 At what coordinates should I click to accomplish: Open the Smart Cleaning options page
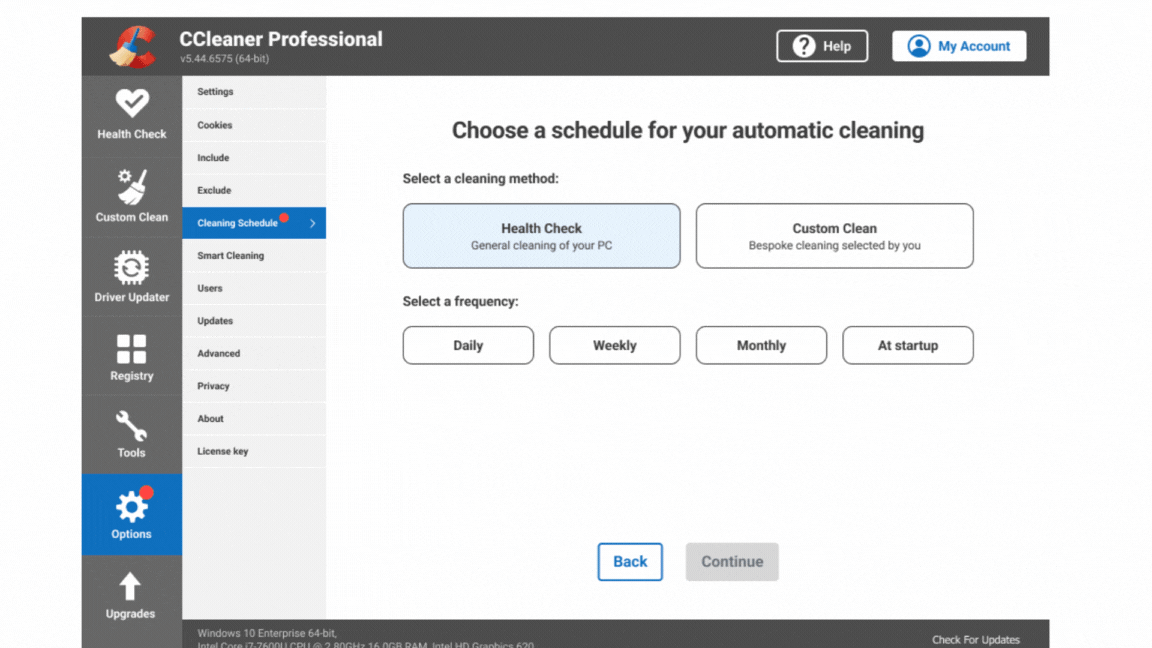point(254,256)
